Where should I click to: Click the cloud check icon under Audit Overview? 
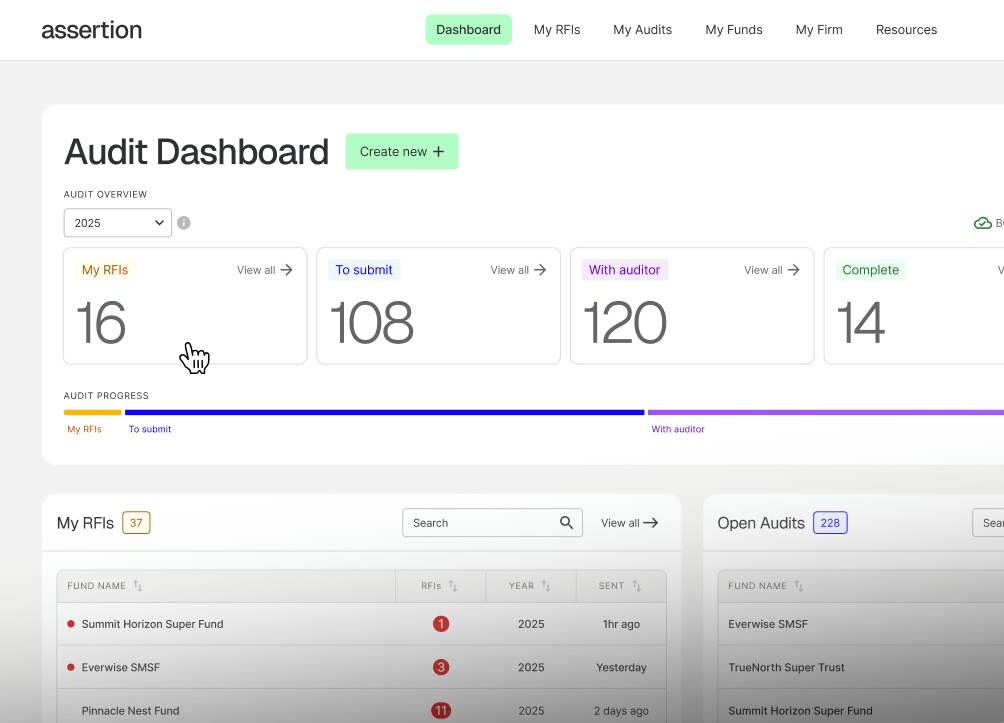tap(982, 223)
